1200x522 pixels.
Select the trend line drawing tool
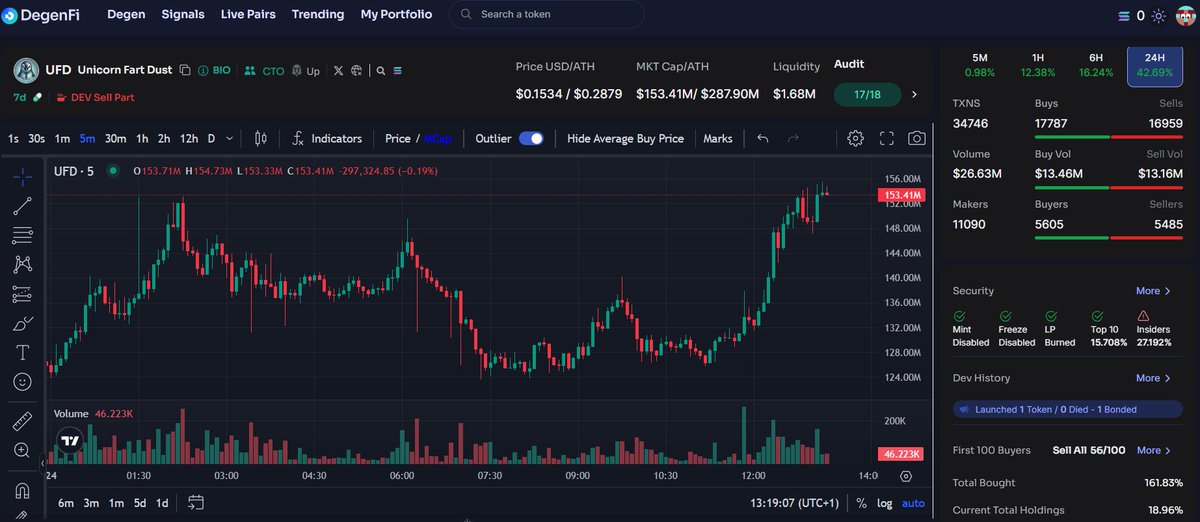click(x=22, y=206)
